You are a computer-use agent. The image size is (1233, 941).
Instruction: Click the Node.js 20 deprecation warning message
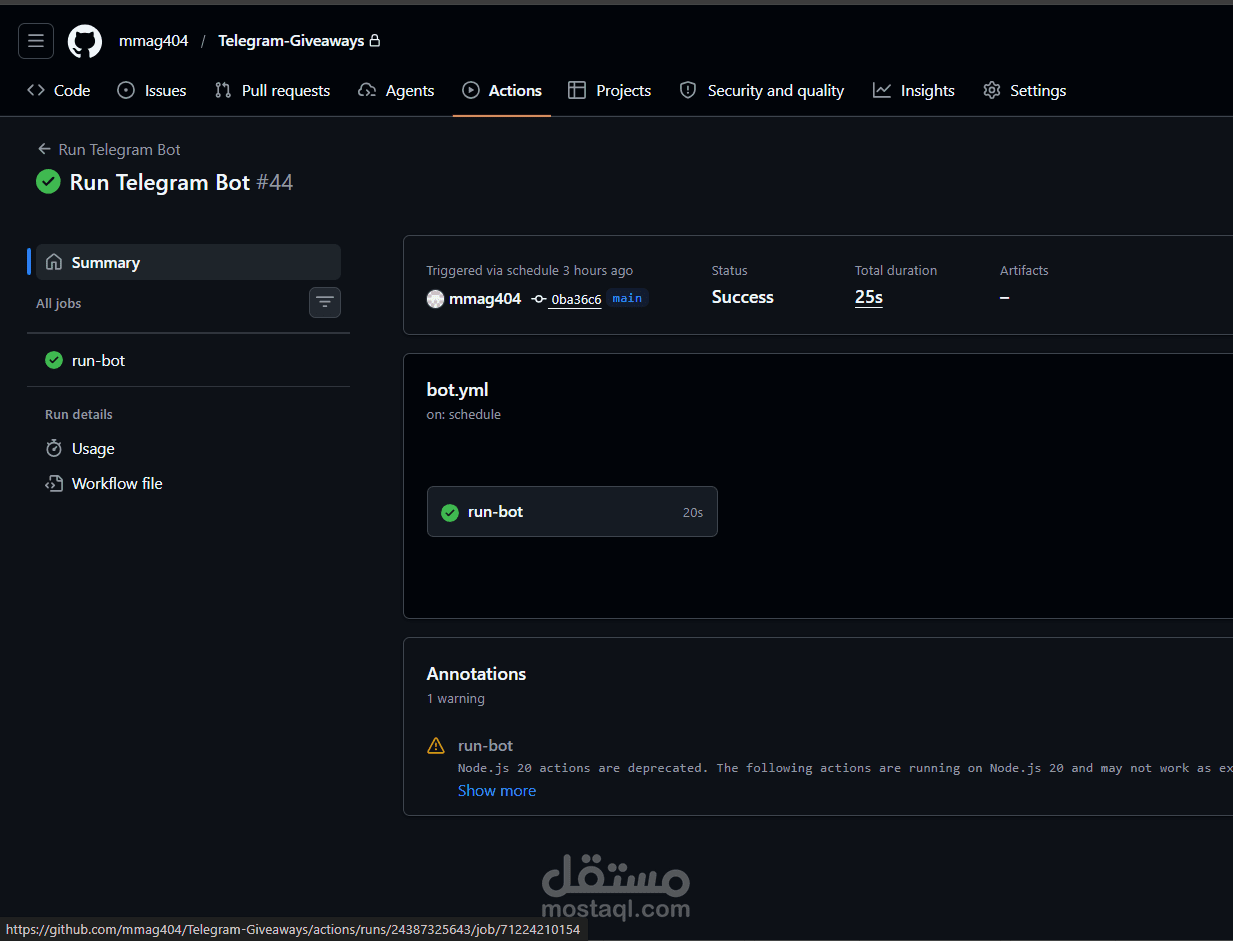tap(845, 768)
